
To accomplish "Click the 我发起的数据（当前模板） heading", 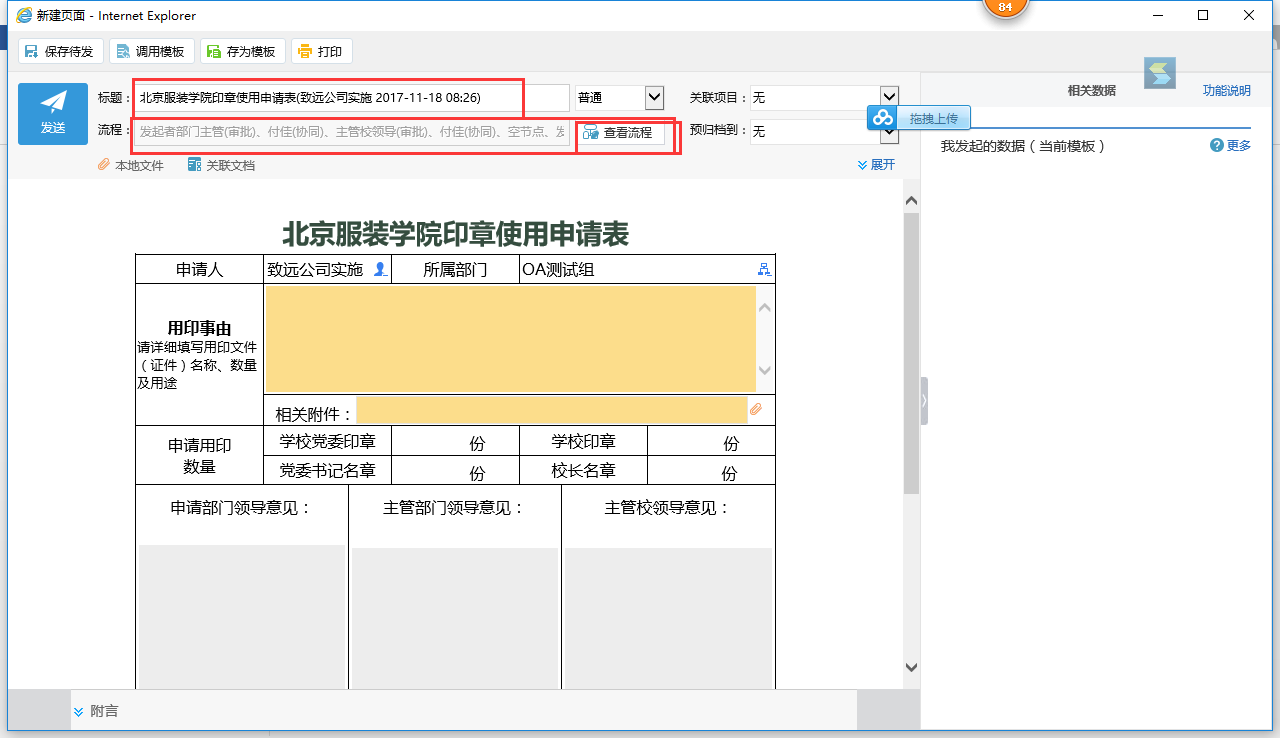I will [x=1023, y=146].
